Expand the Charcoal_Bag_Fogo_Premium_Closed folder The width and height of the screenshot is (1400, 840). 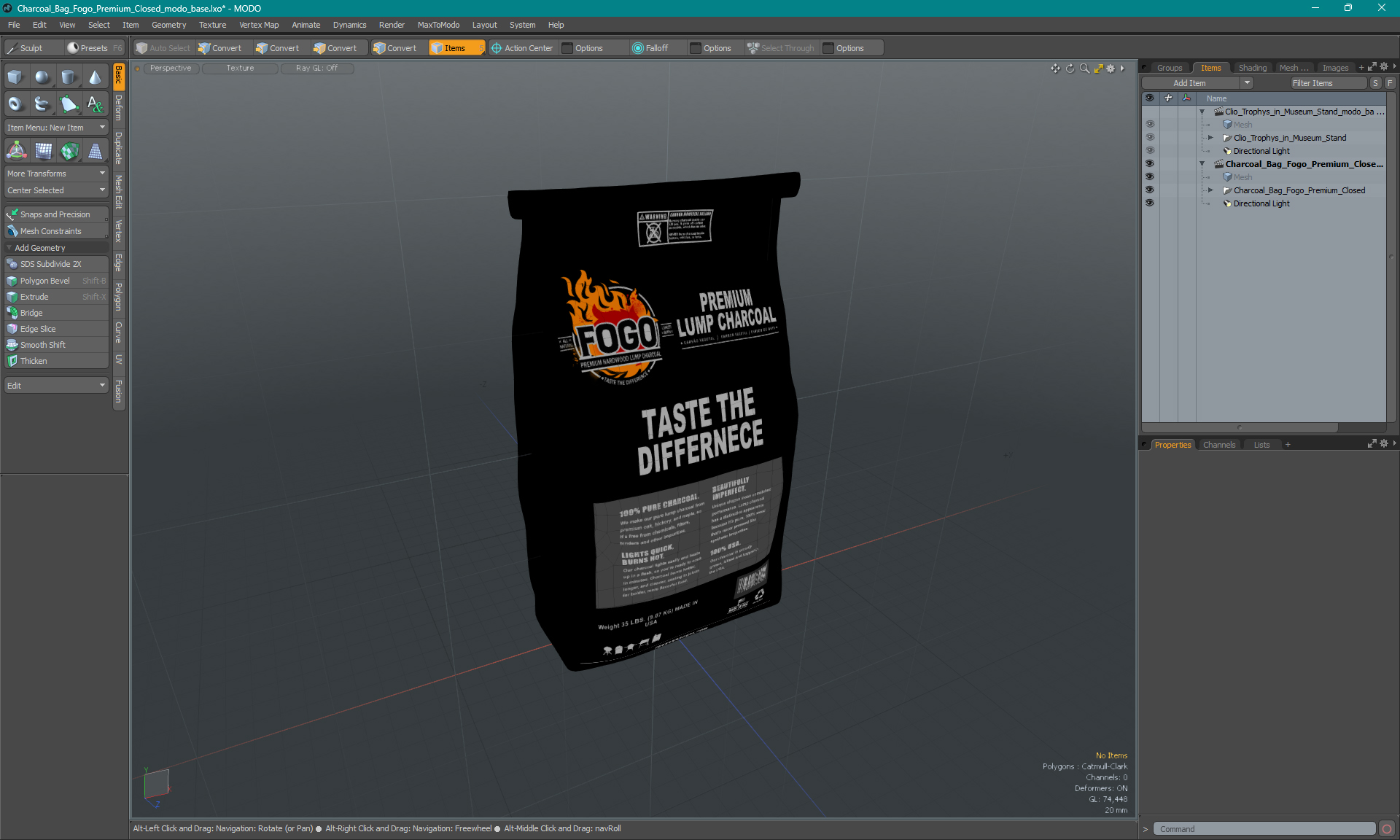[1211, 190]
